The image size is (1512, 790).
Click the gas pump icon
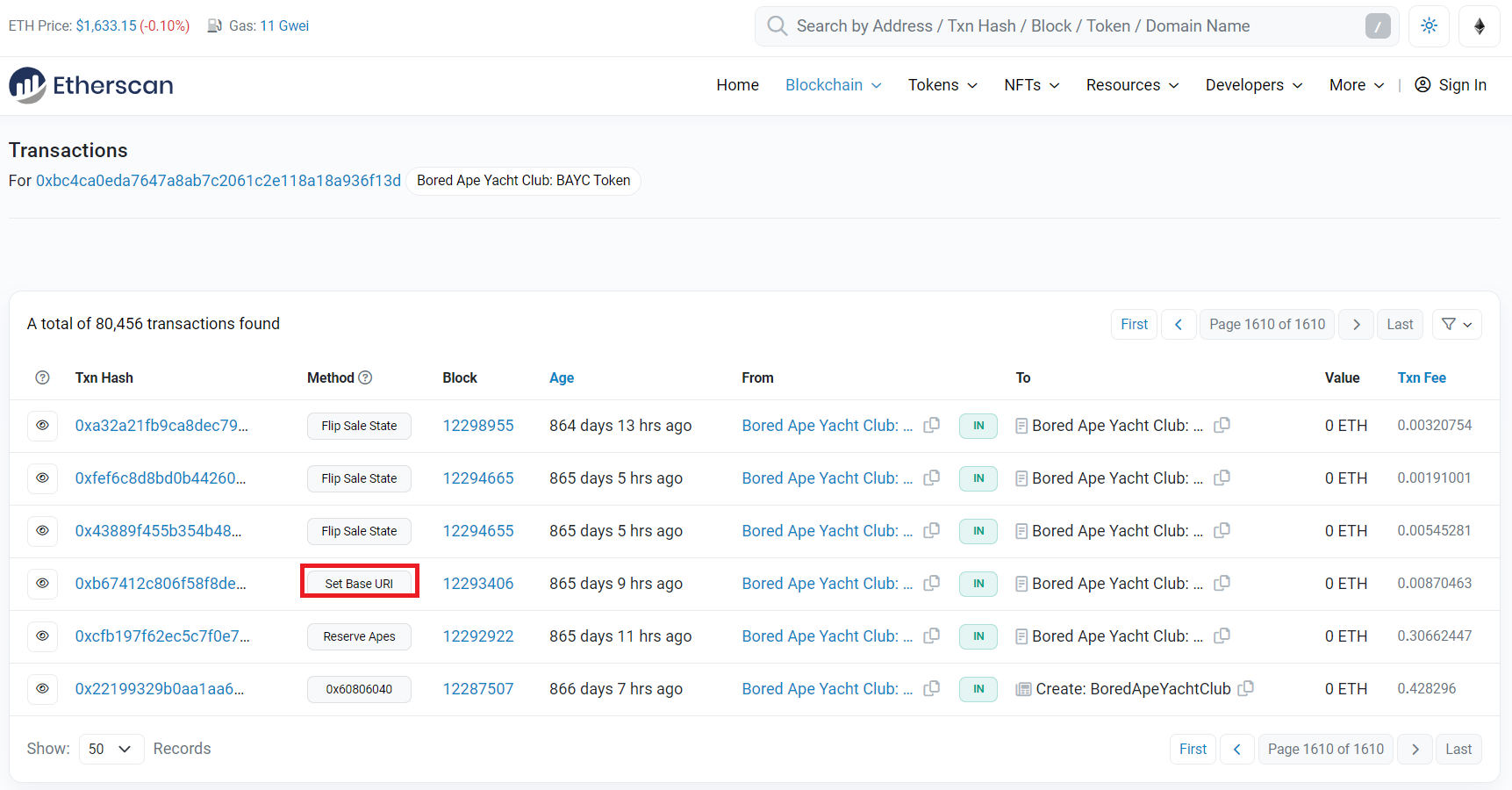click(214, 26)
